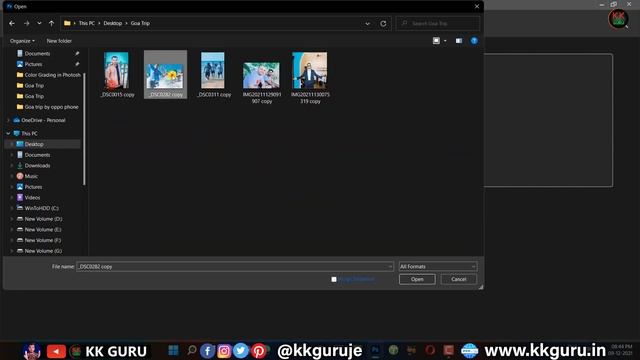This screenshot has height=360, width=640.
Task: Click Photoshop icon in the taskbar
Action: [x=375, y=350]
